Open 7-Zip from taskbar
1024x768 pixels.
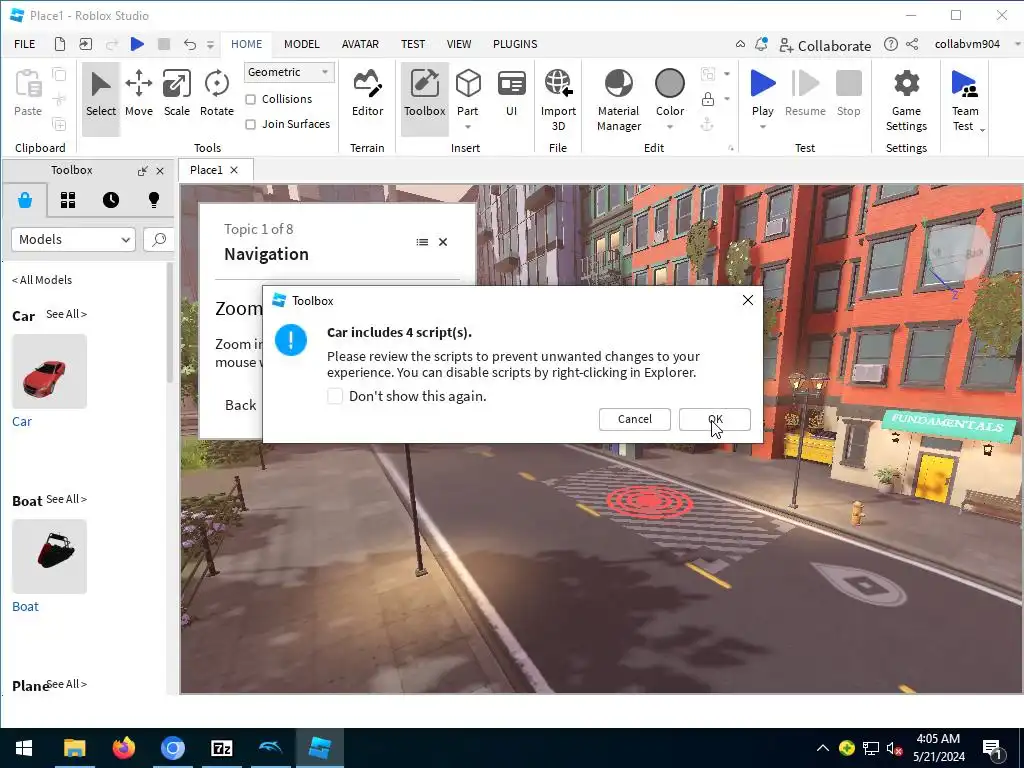tap(221, 748)
